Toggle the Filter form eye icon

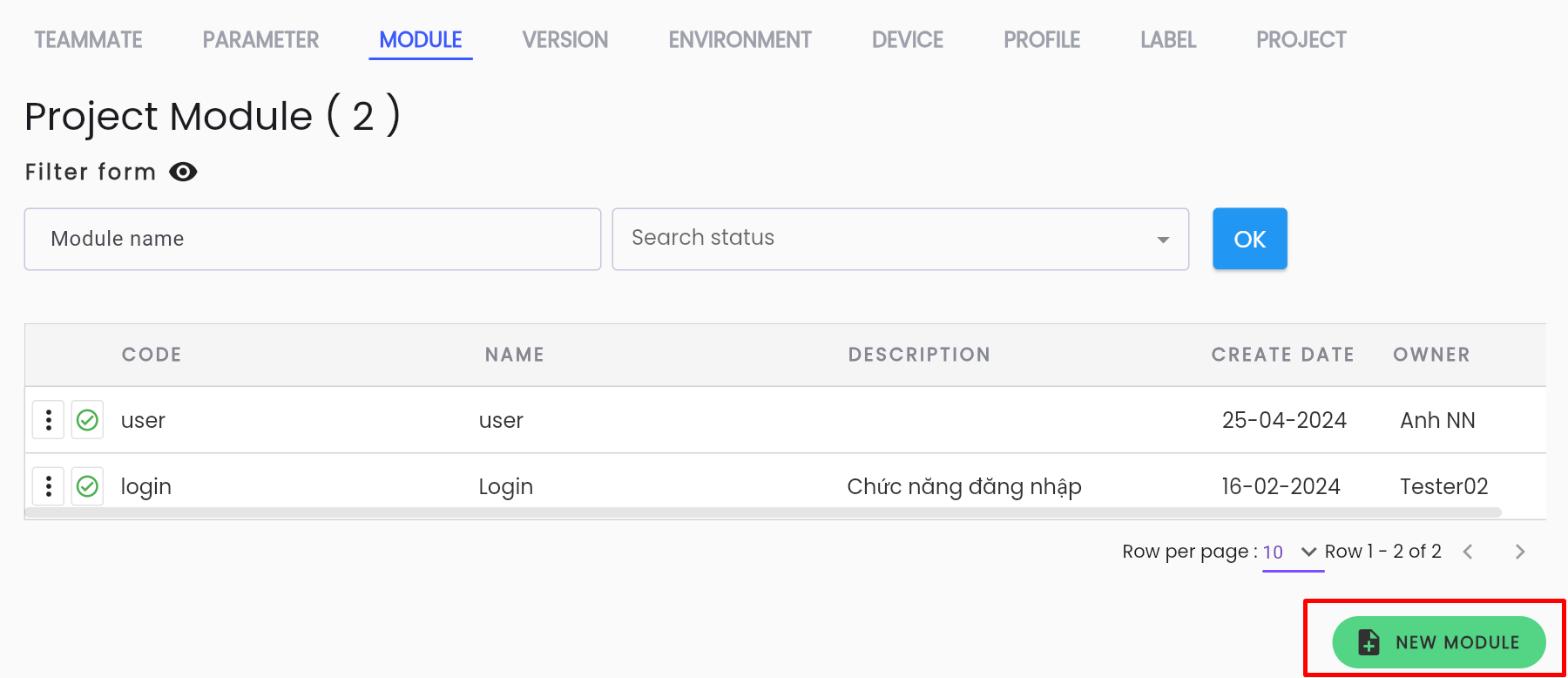coord(183,172)
